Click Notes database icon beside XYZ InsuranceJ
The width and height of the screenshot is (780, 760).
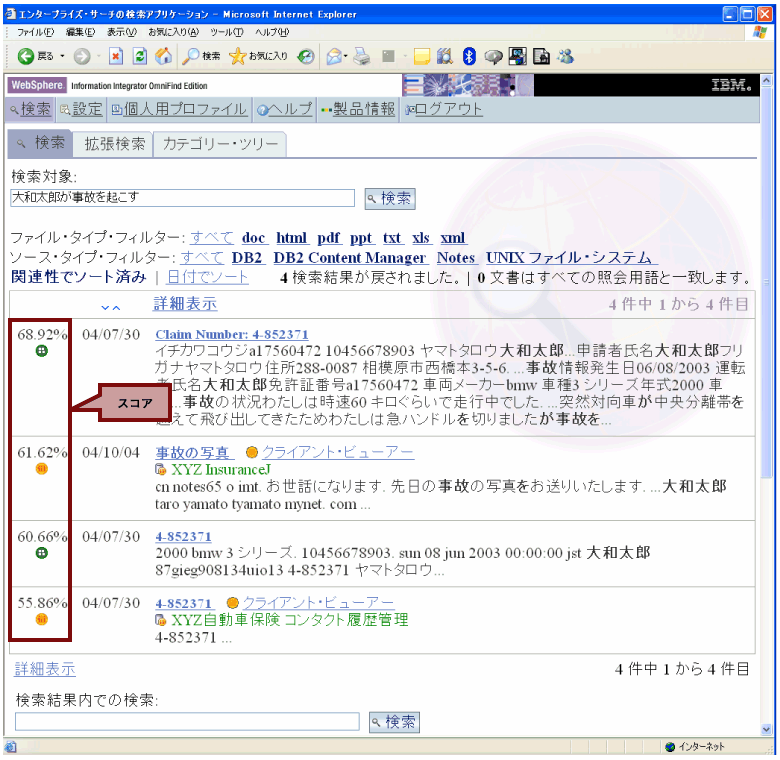click(161, 469)
